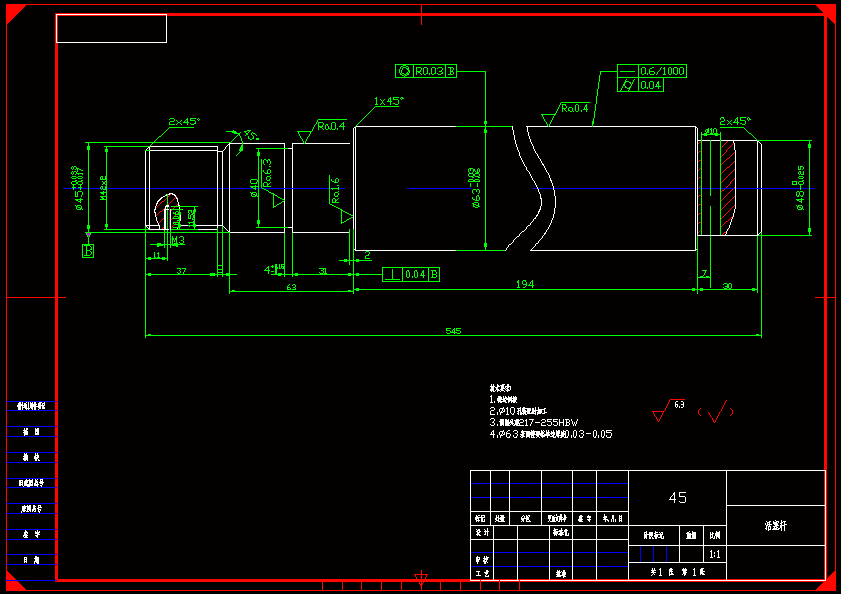This screenshot has width=841, height=594.
Task: Click the 1:1 scale cell
Action: coord(714,554)
